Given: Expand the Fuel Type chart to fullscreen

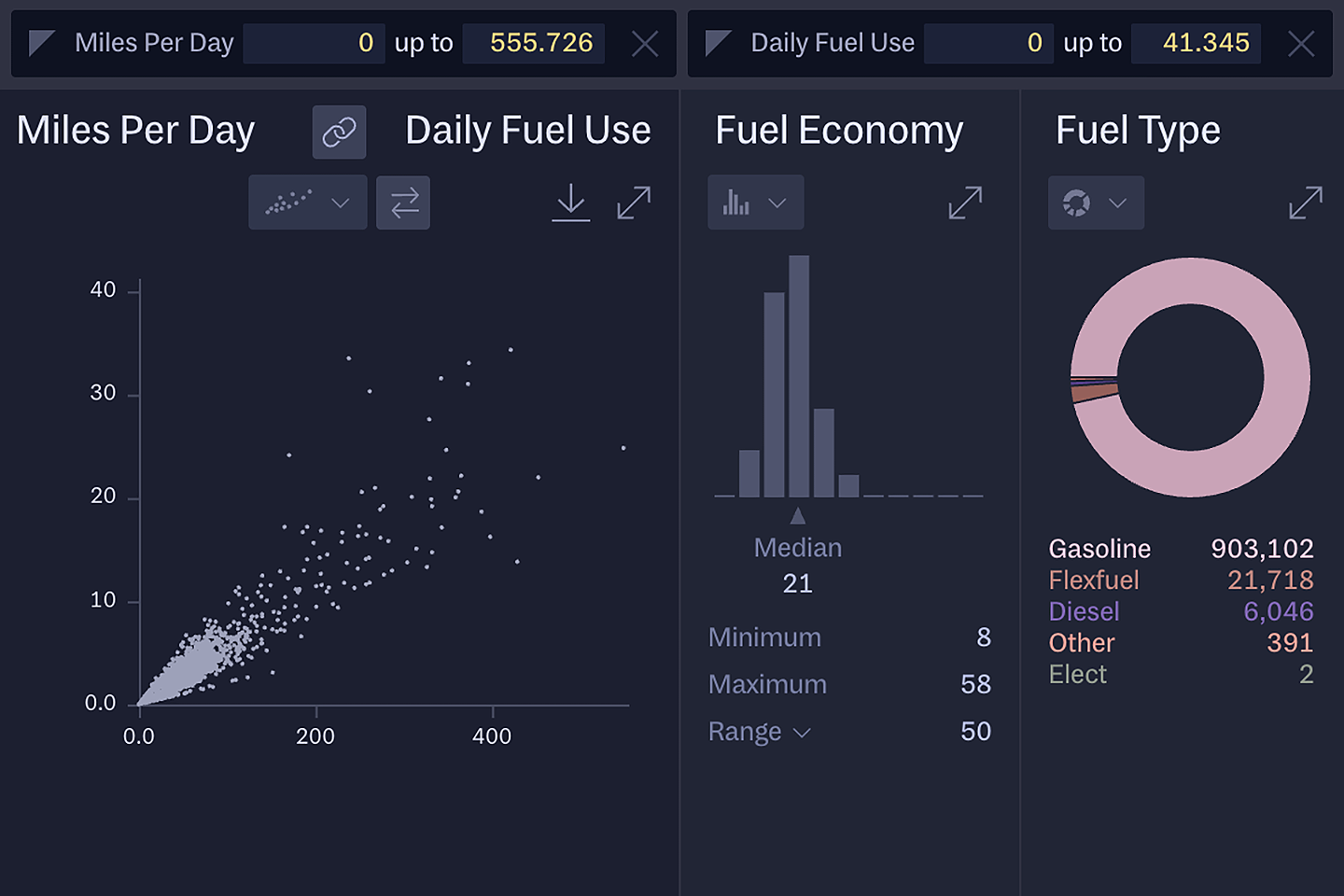Looking at the screenshot, I should (1306, 202).
